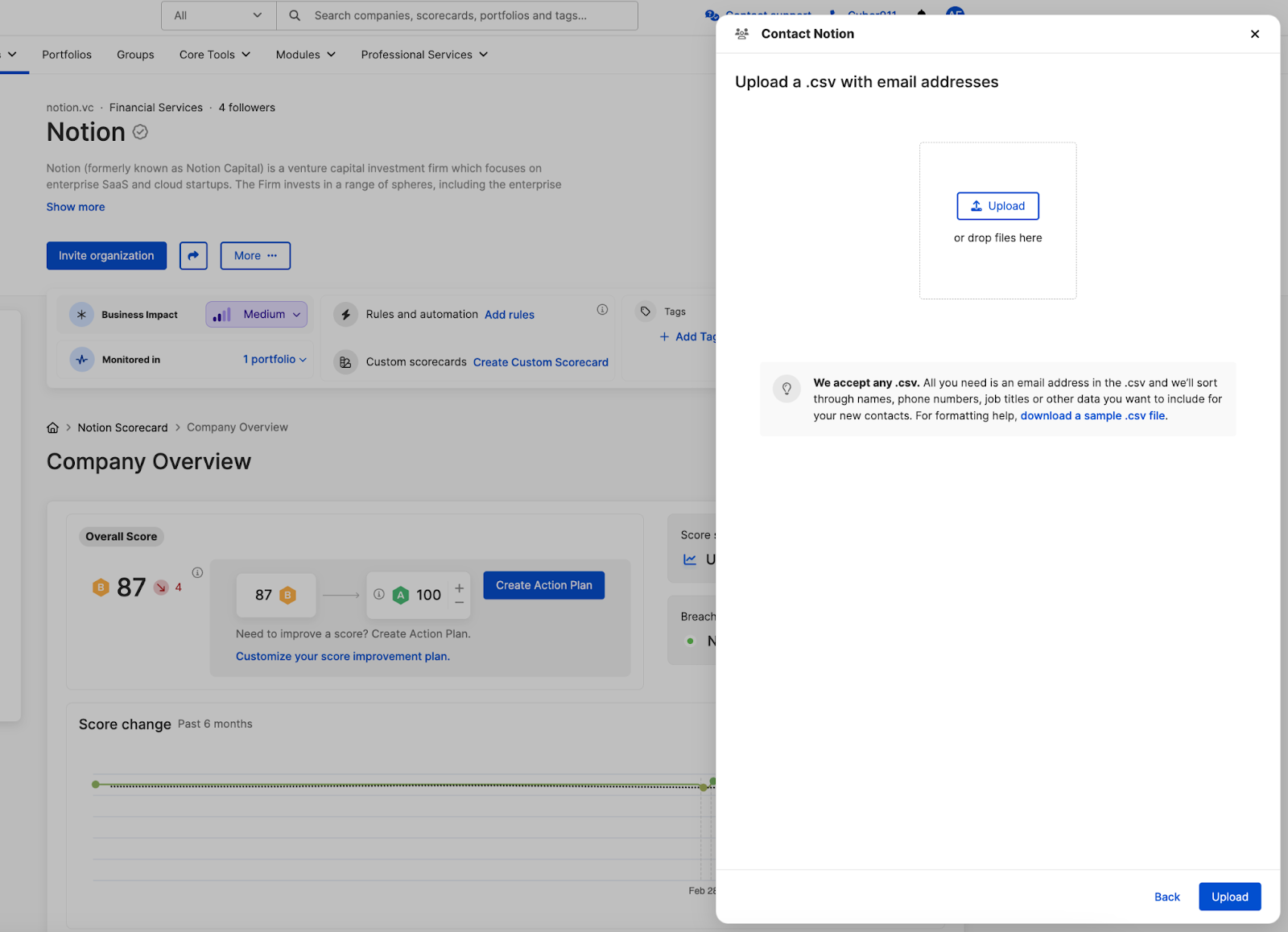This screenshot has width=1288, height=932.
Task: Open the All search filter dropdown
Action: click(218, 15)
